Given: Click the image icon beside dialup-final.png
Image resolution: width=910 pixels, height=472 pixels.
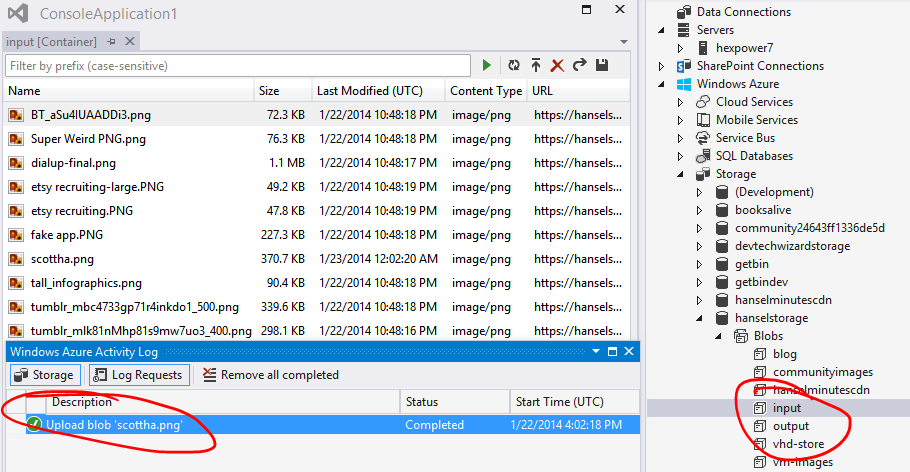Looking at the screenshot, I should 16,163.
